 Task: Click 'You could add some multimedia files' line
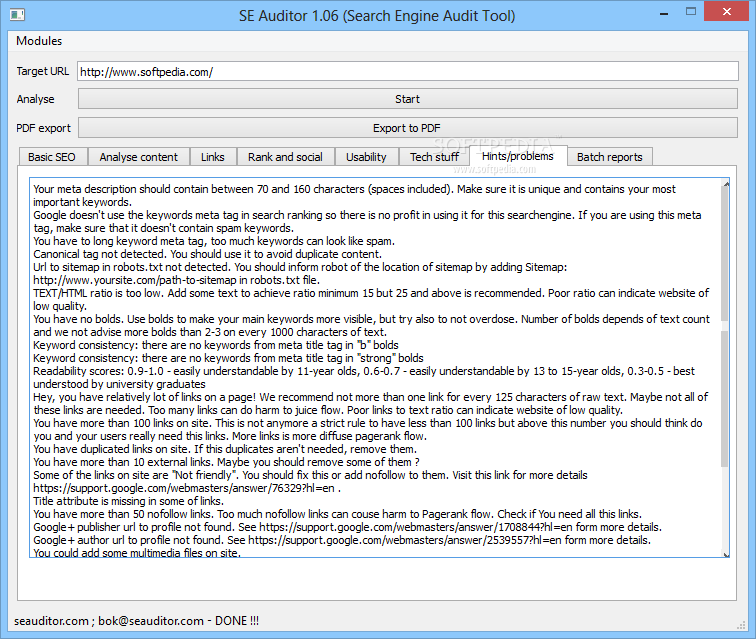[137, 553]
